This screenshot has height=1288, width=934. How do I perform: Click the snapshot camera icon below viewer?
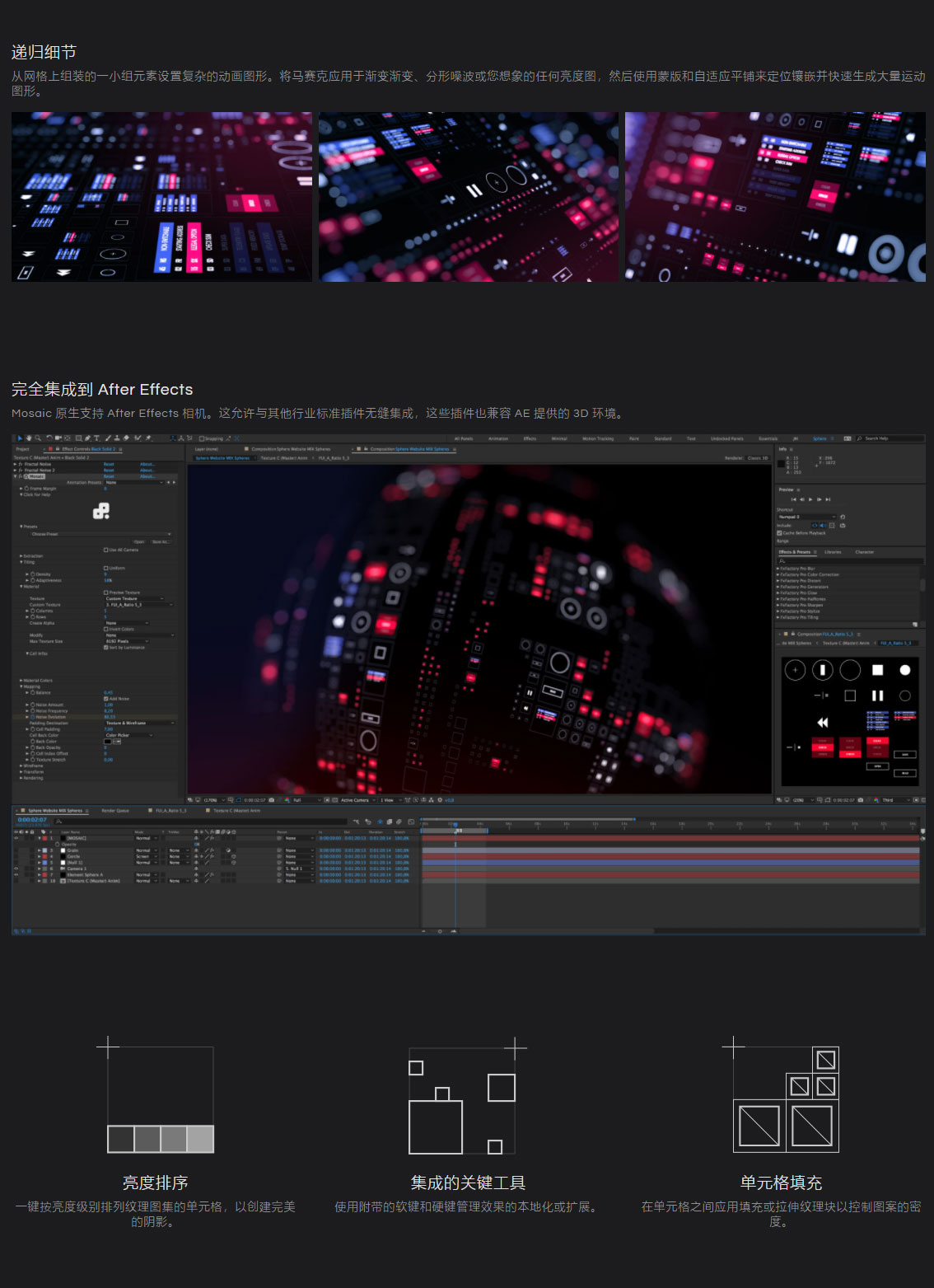coord(271,800)
